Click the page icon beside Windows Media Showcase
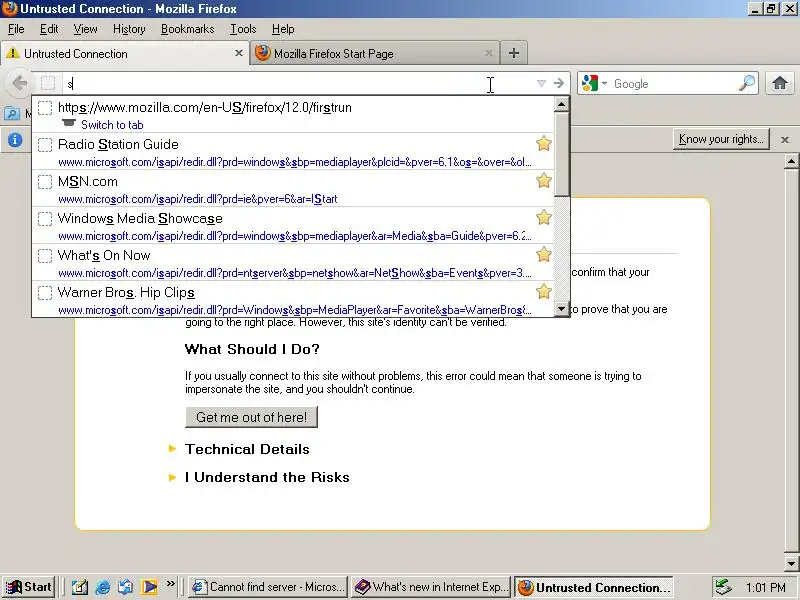This screenshot has height=600, width=800. (45, 219)
